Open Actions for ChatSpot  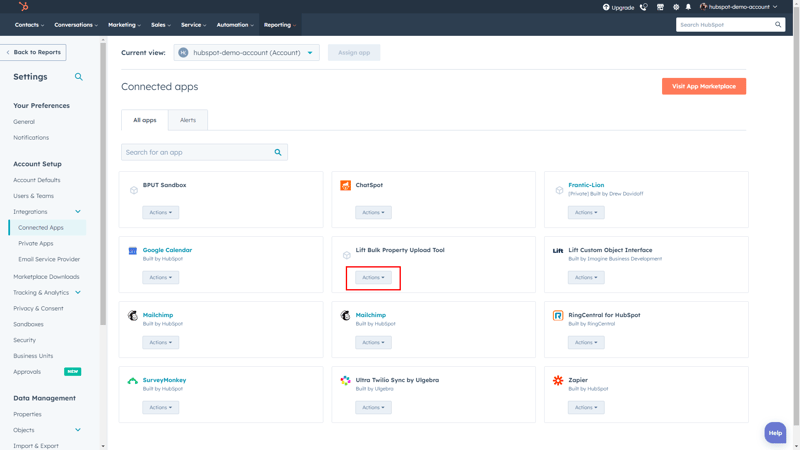pyautogui.click(x=373, y=212)
